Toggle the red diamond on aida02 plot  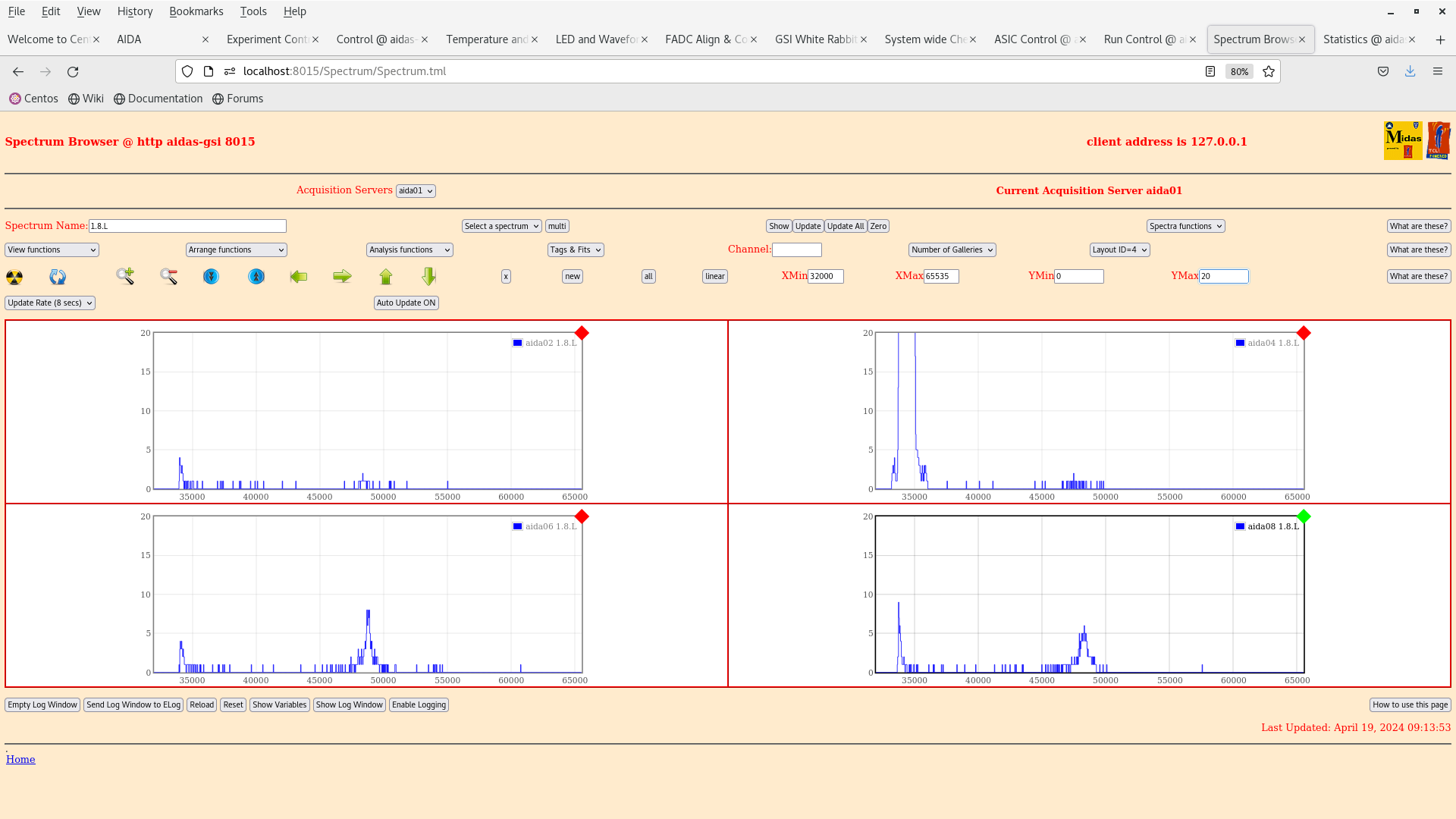pos(582,333)
